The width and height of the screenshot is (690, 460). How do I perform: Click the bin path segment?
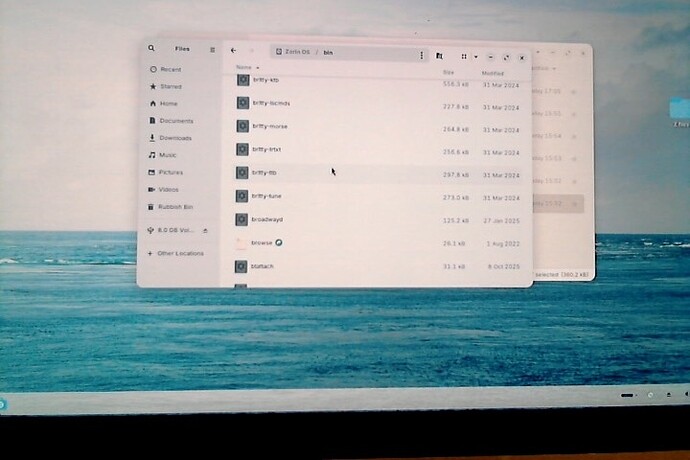tap(328, 52)
